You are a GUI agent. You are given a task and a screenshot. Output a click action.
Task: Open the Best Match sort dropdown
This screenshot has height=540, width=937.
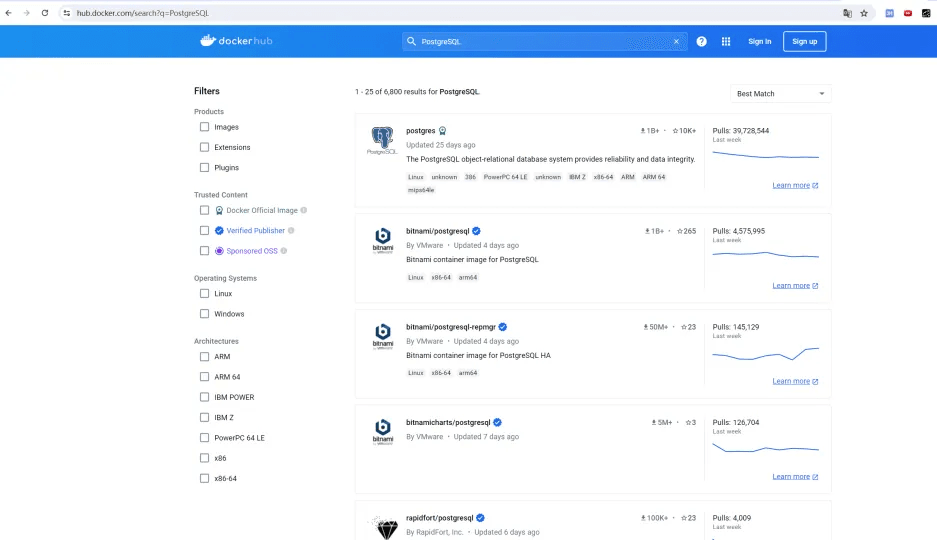click(780, 94)
